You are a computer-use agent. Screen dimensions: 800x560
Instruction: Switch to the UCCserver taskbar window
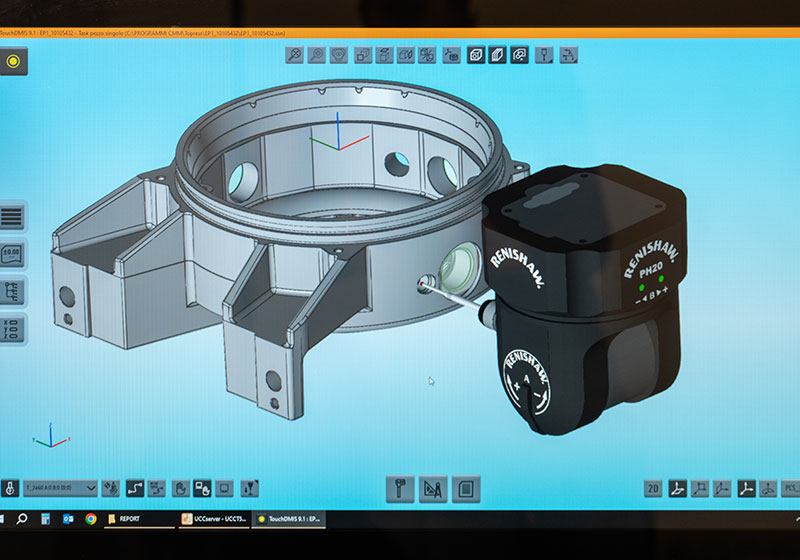tap(214, 519)
